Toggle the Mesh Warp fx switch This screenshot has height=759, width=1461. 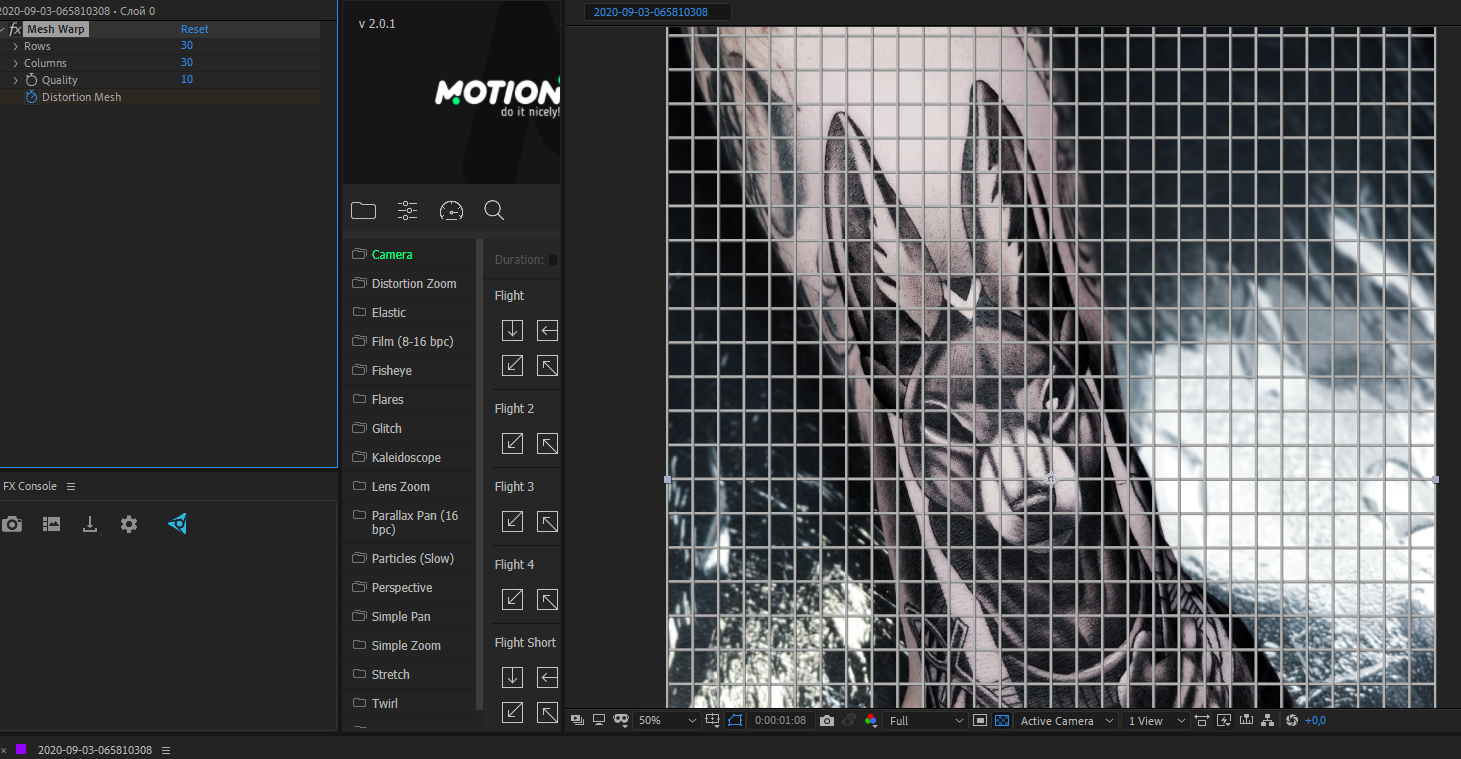[x=15, y=29]
